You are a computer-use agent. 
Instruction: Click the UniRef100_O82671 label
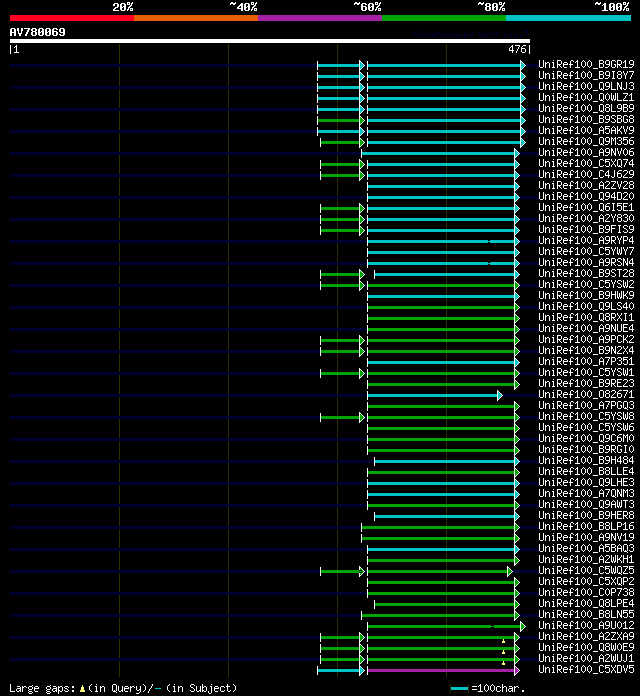coord(586,395)
